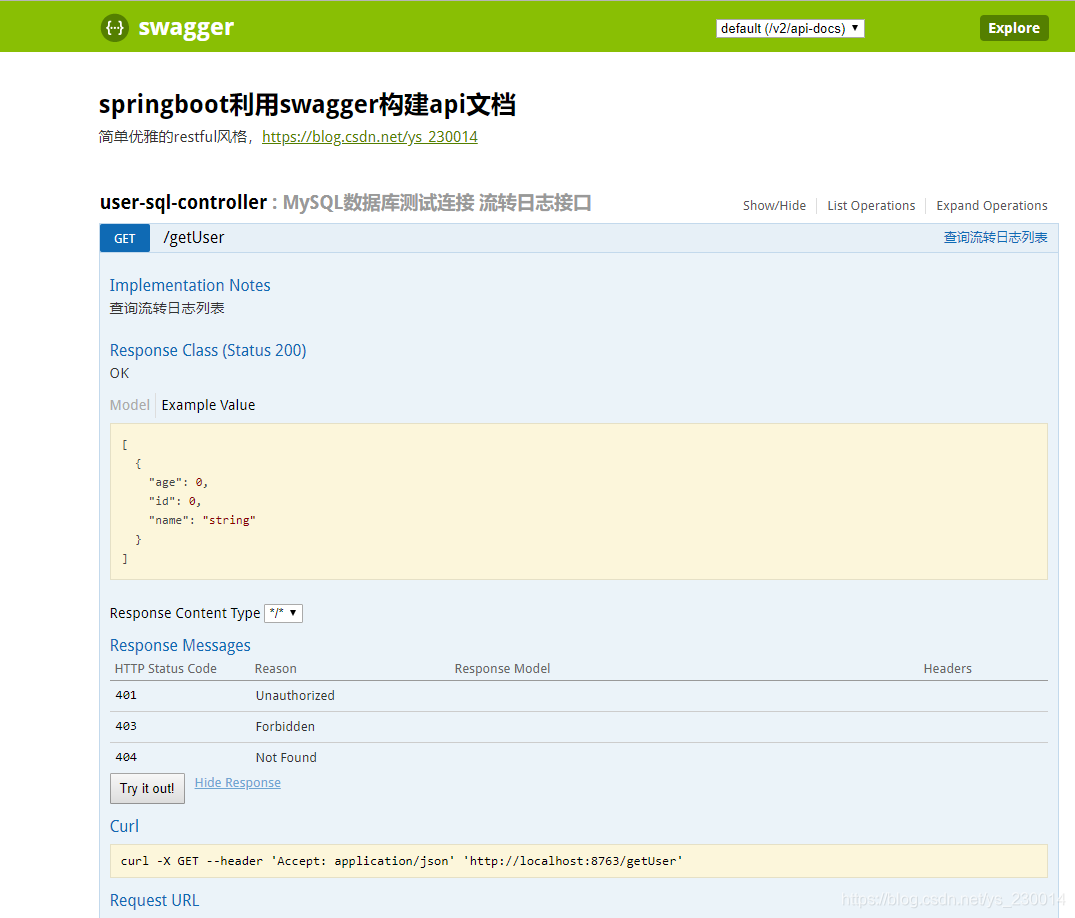Click the user-sql-controller heading
Image resolution: width=1075 pixels, height=918 pixels.
[183, 202]
